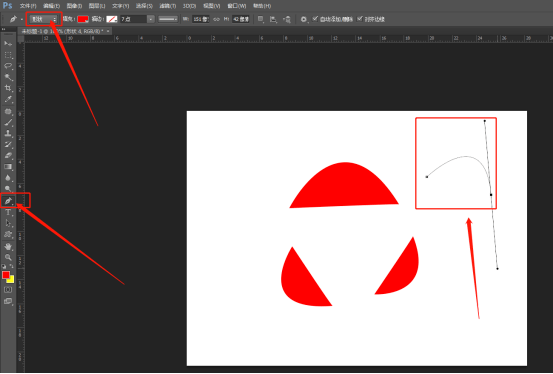Open the tool mode Shape dropdown
Viewport: 553px width, 374px height.
tap(44, 19)
